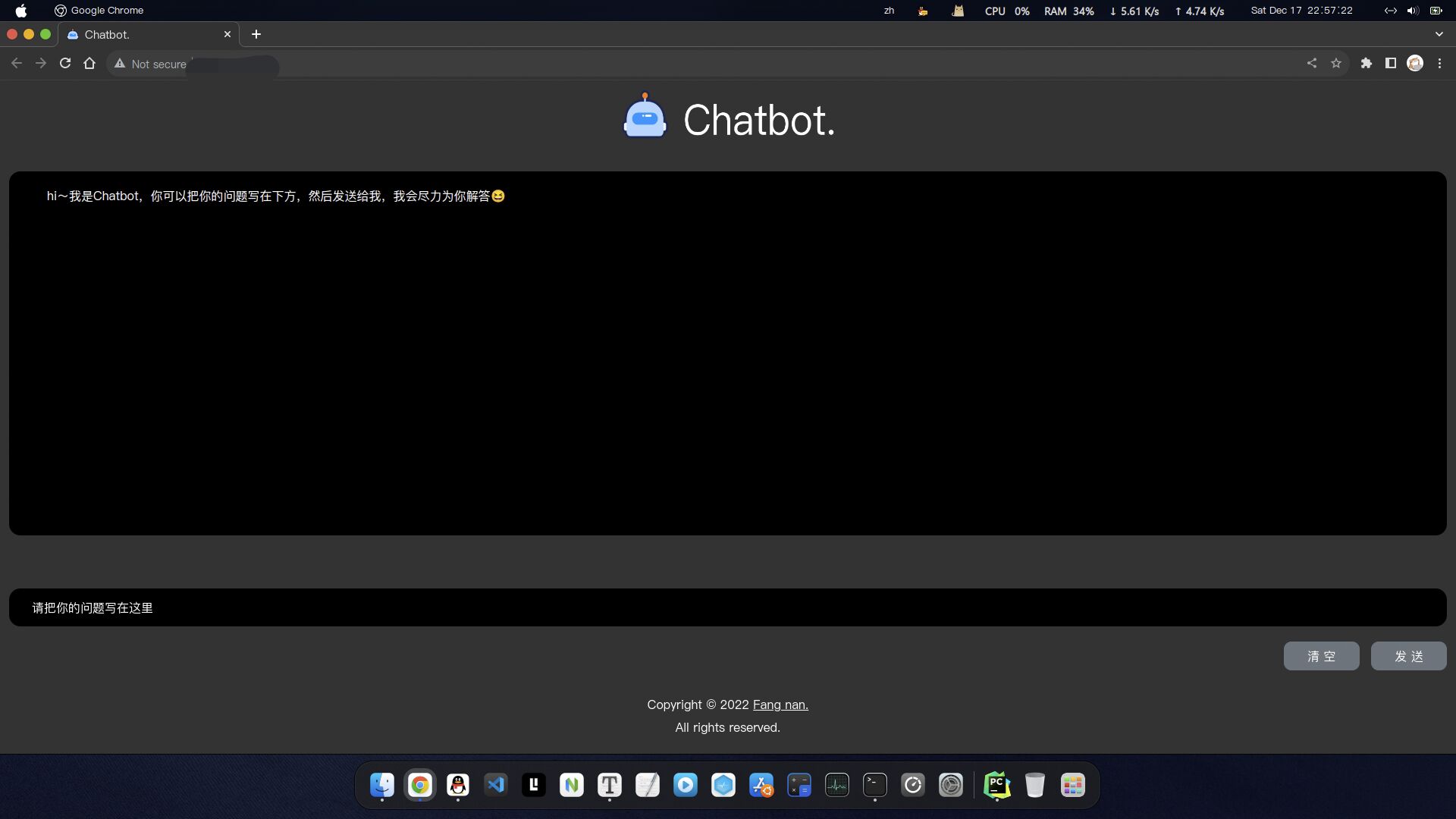Screen dimensions: 1456x819
Task: Select the Chatbot. browser tab
Action: click(x=144, y=35)
